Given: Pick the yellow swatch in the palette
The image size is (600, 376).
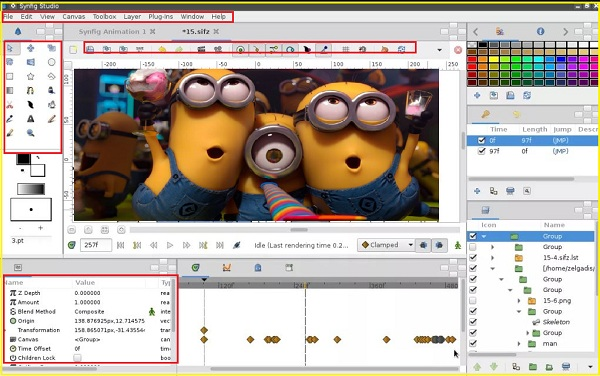Looking at the screenshot, I should [x=494, y=59].
